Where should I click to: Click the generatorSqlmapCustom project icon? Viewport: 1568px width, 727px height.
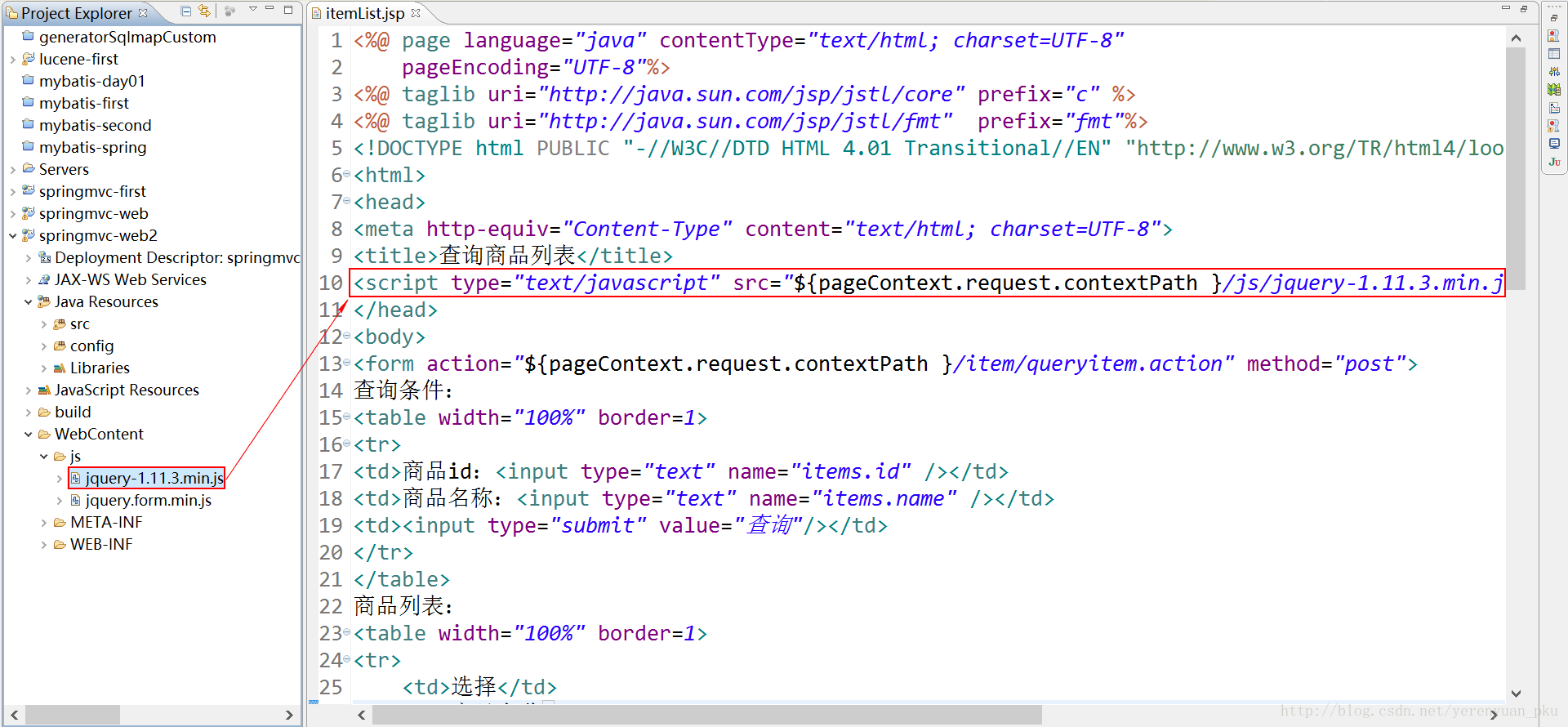(x=29, y=36)
